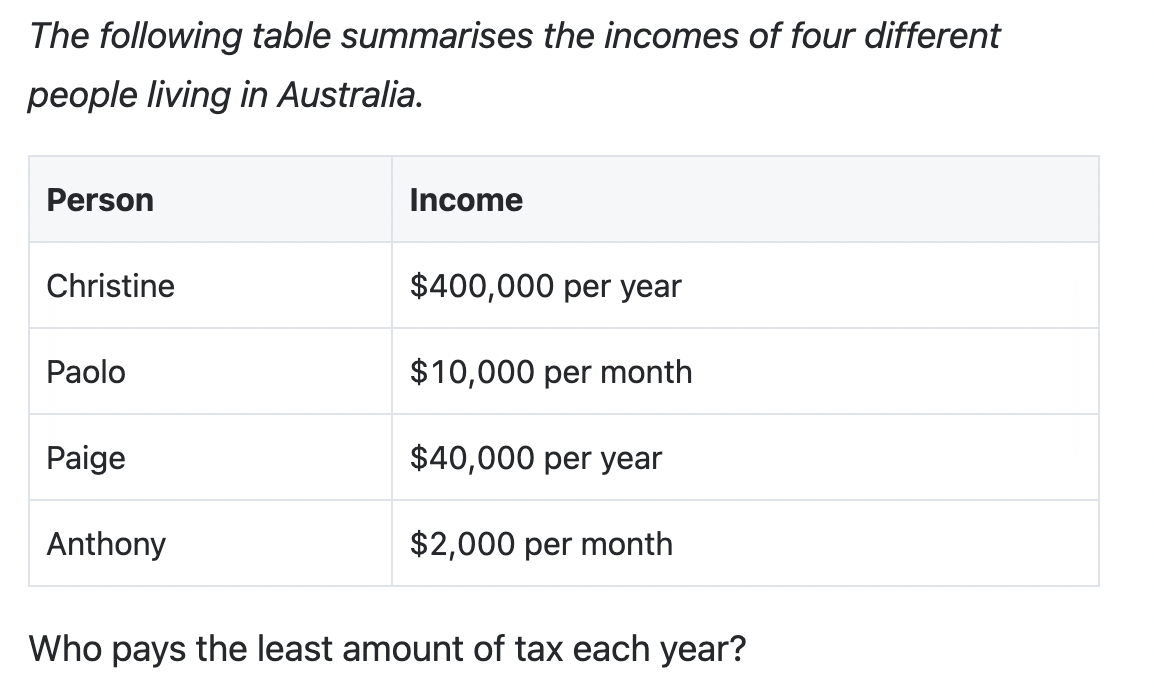
Task: Select the Christine name cell
Action: (x=210, y=285)
